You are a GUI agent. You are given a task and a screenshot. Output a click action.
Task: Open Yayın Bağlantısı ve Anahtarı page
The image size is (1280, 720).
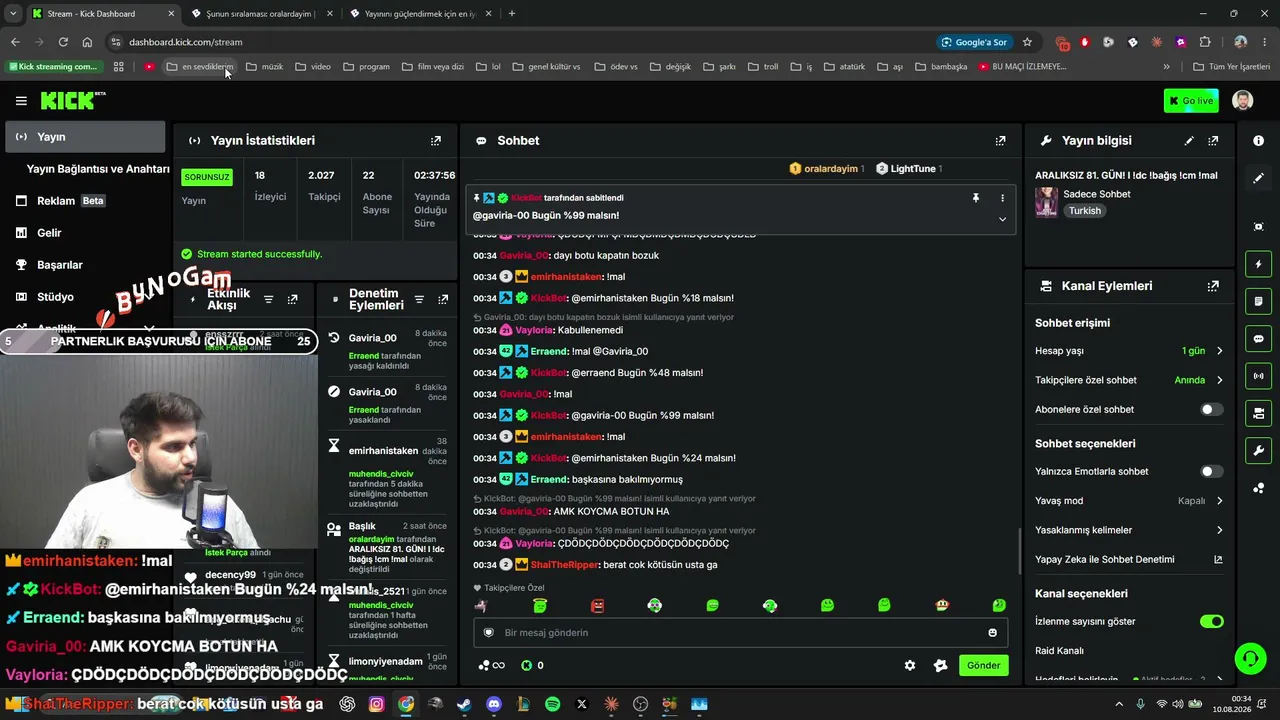98,169
